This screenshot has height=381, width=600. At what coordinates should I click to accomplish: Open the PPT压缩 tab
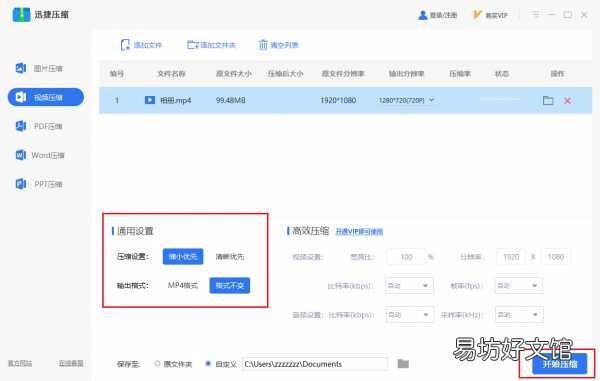coord(46,184)
